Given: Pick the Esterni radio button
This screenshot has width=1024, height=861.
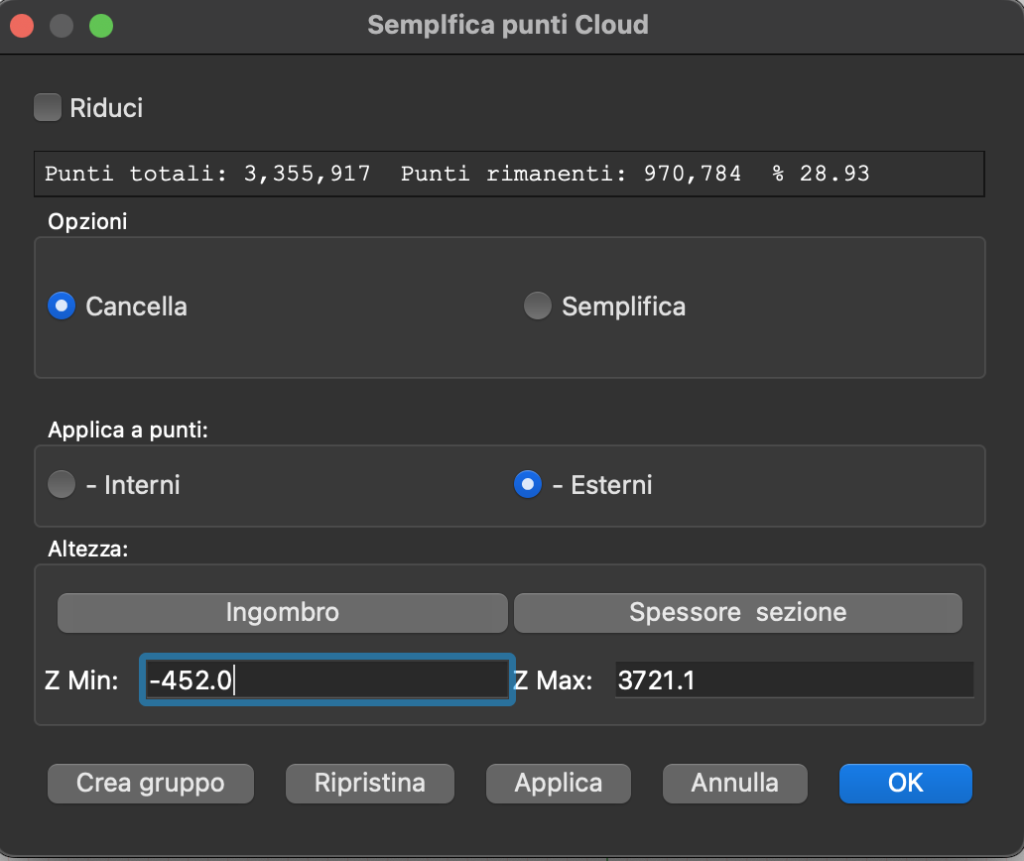Looking at the screenshot, I should click(527, 485).
